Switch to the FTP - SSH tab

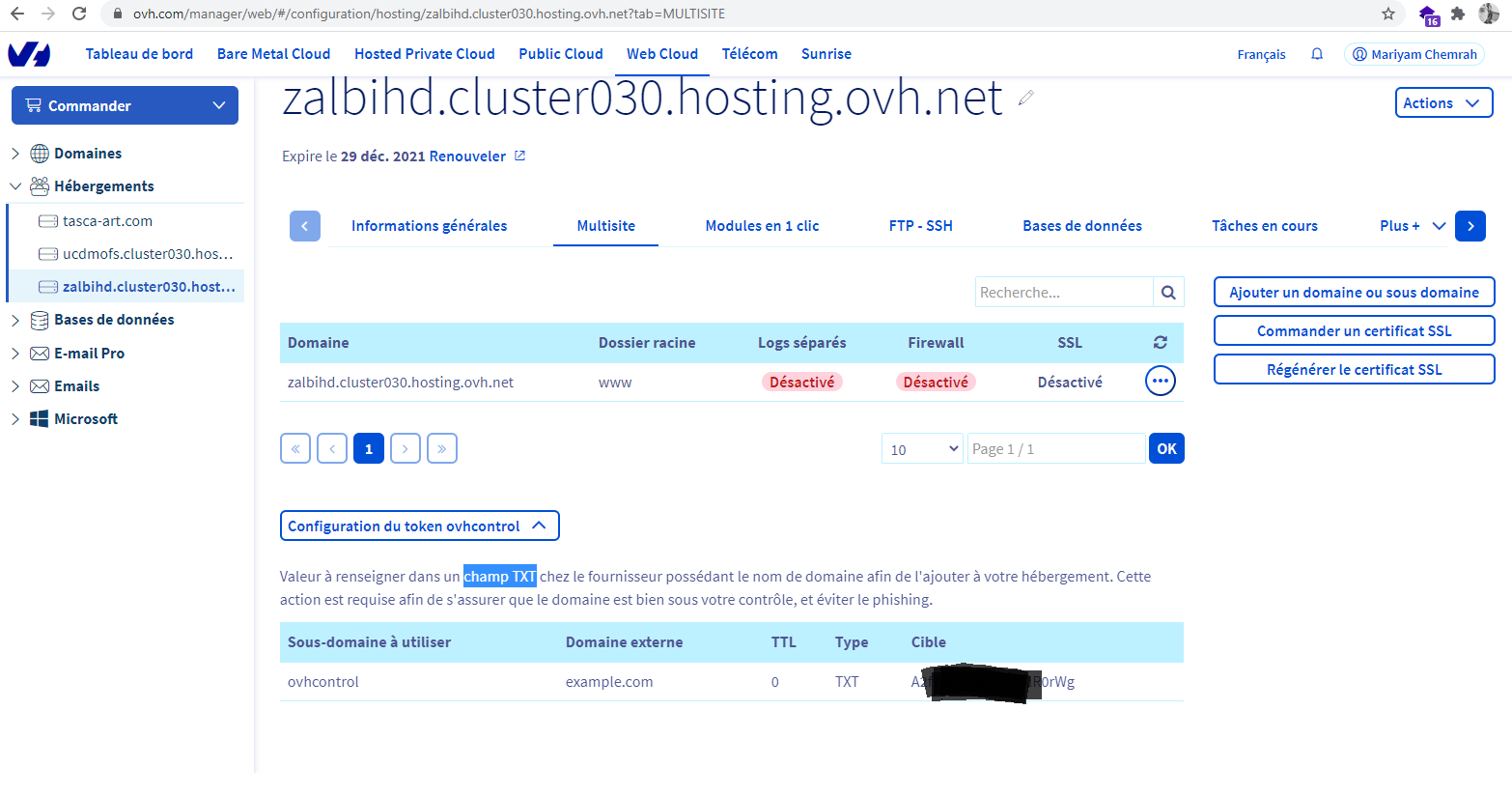(x=920, y=226)
